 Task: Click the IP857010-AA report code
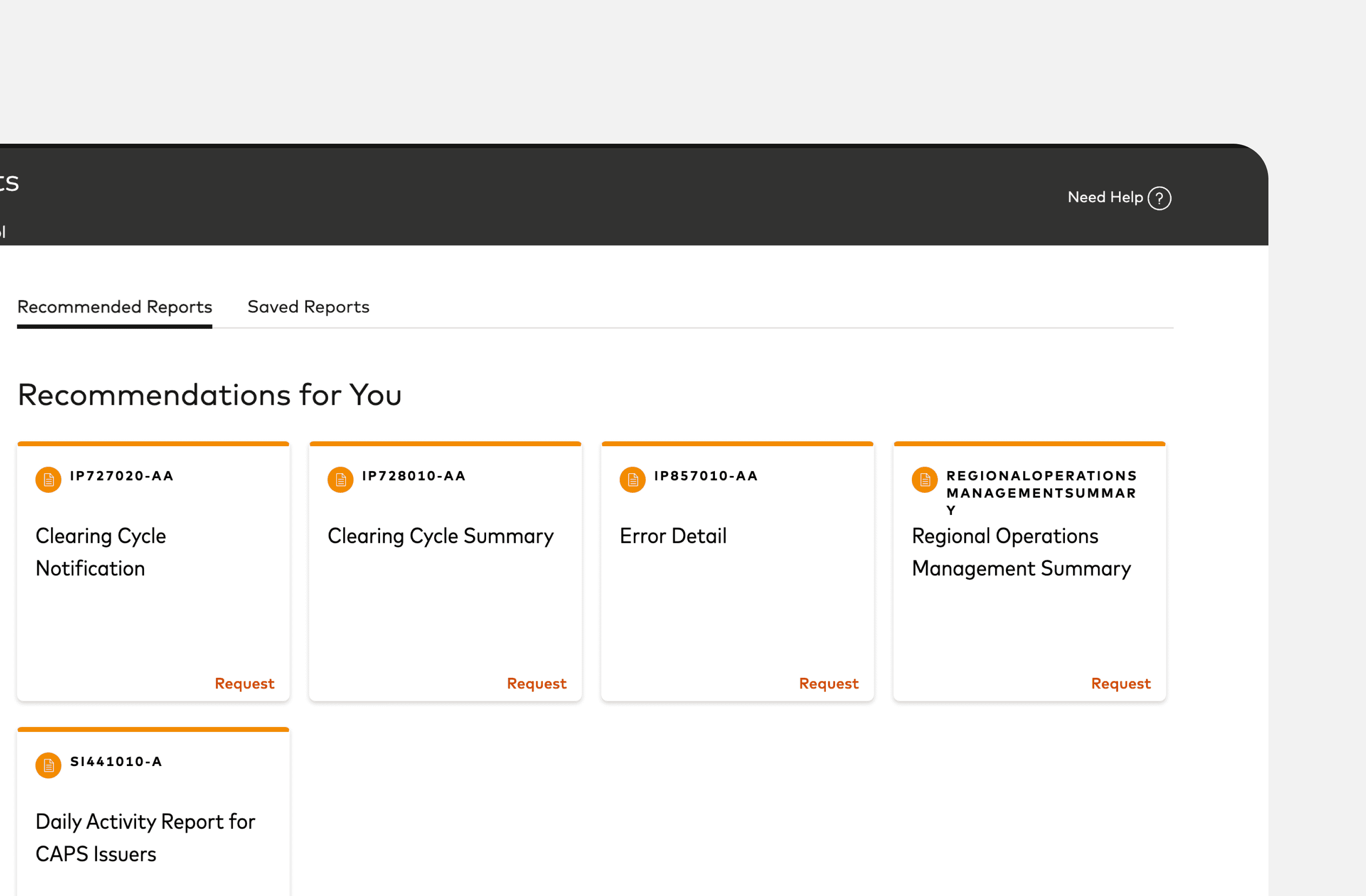[x=706, y=476]
